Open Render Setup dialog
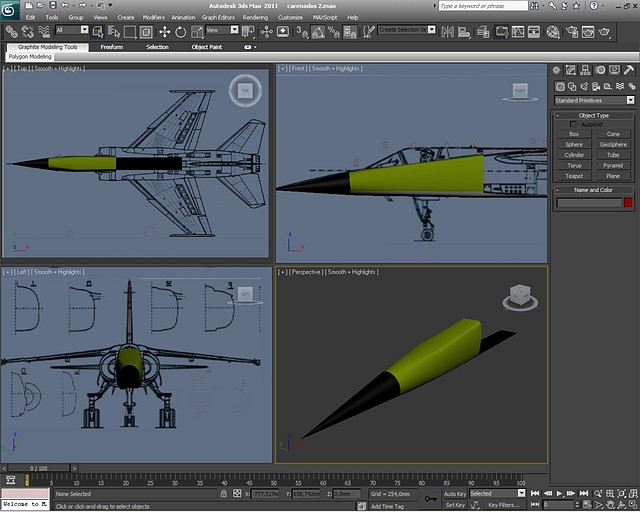The image size is (640, 512). coord(572,31)
